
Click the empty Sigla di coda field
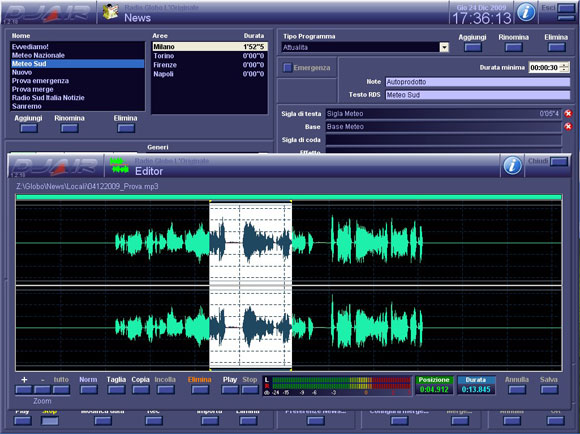(x=444, y=140)
